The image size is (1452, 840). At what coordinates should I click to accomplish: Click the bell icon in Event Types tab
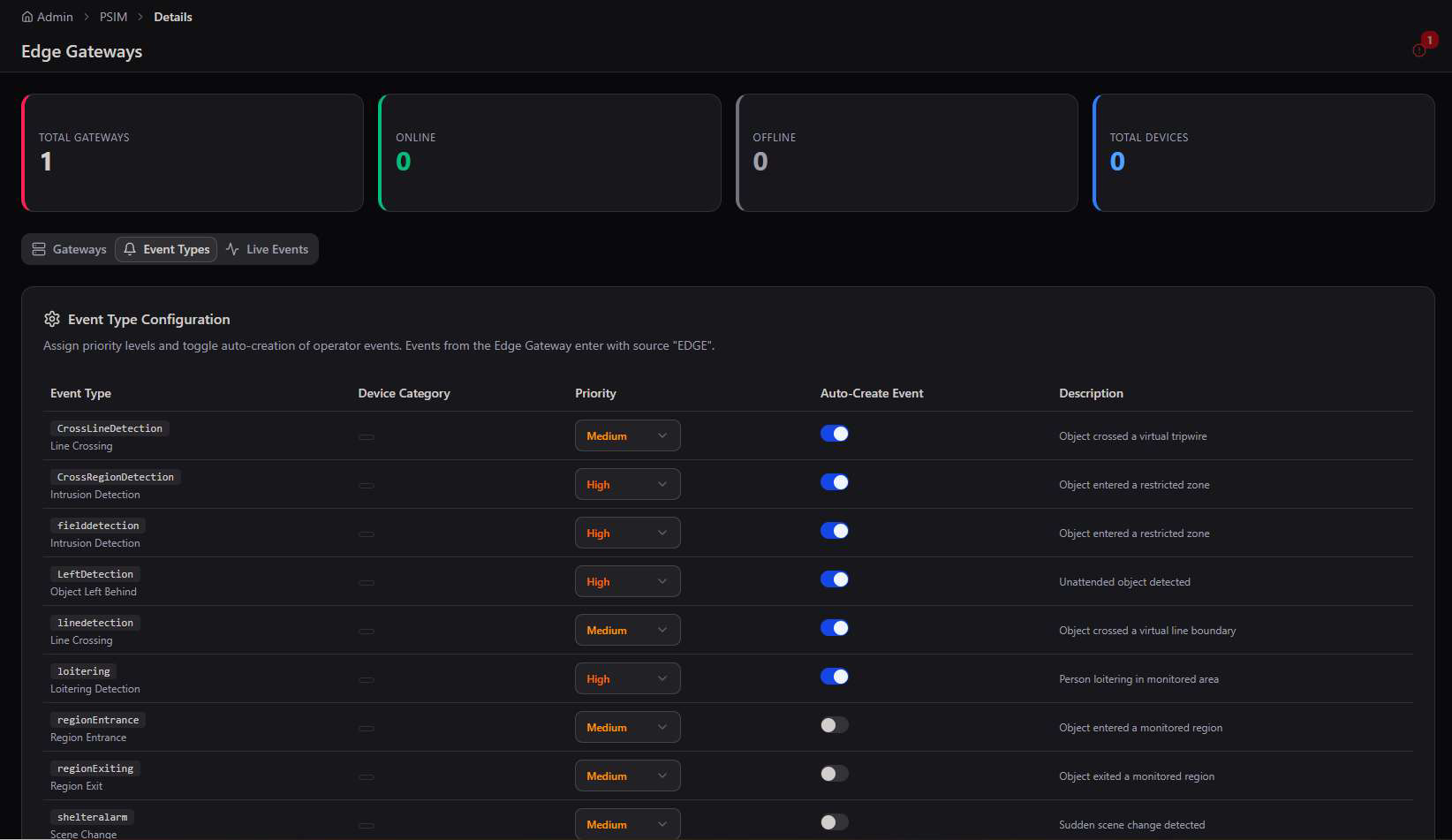[130, 249]
